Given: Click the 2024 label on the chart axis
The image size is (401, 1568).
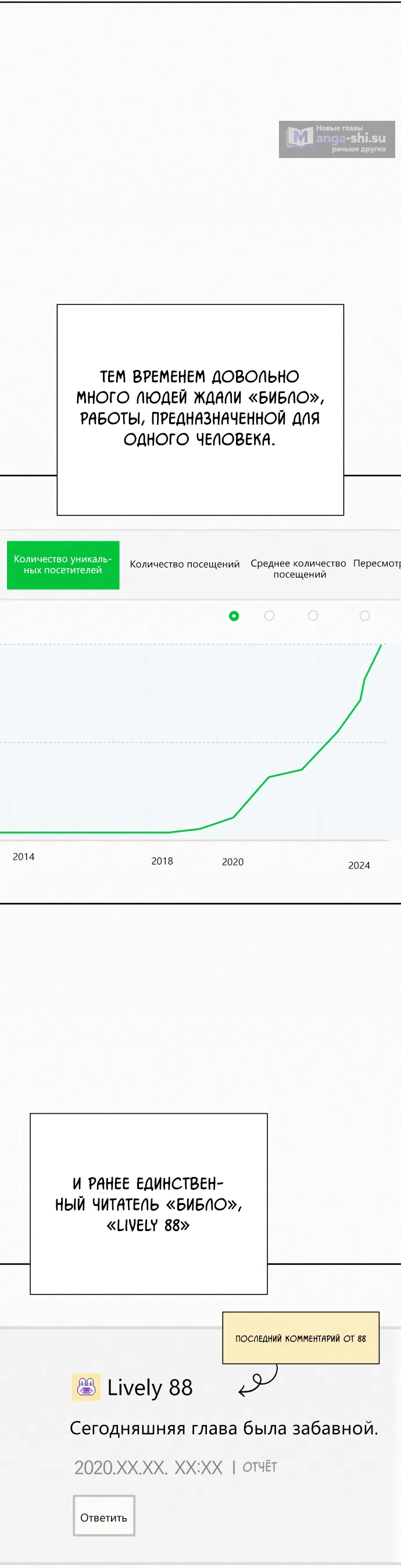Looking at the screenshot, I should coord(359,865).
